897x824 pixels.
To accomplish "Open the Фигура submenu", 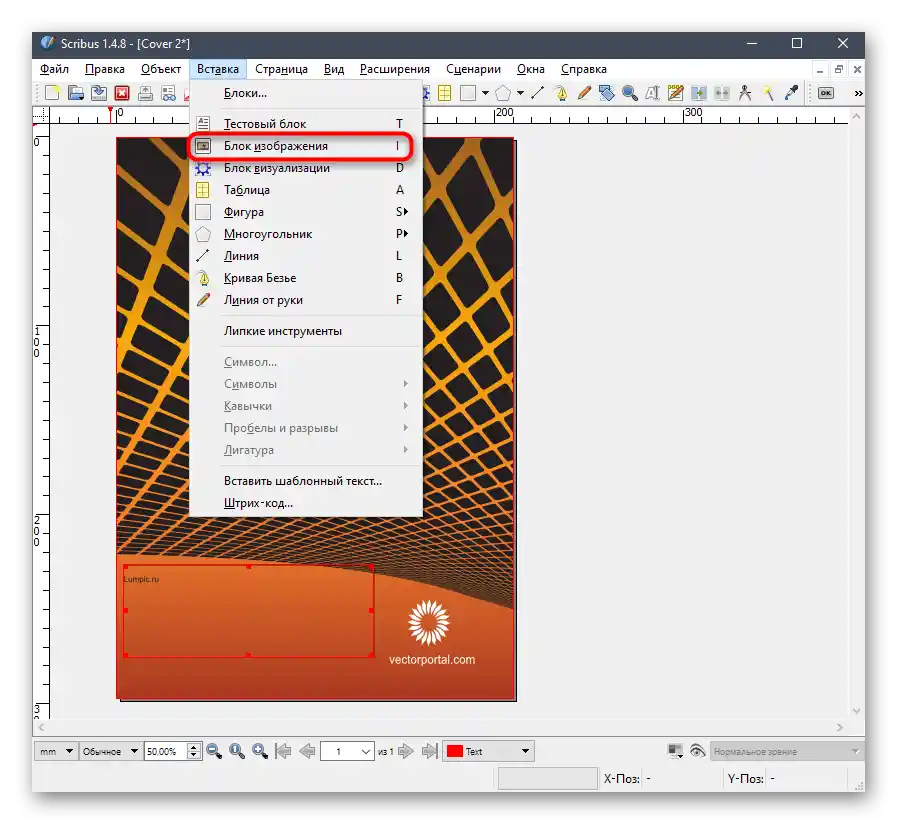I will click(306, 212).
